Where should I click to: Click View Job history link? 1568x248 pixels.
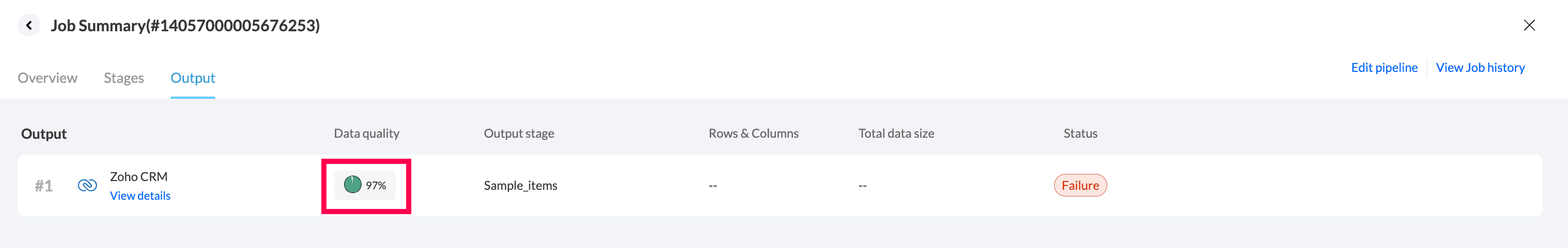click(x=1480, y=67)
